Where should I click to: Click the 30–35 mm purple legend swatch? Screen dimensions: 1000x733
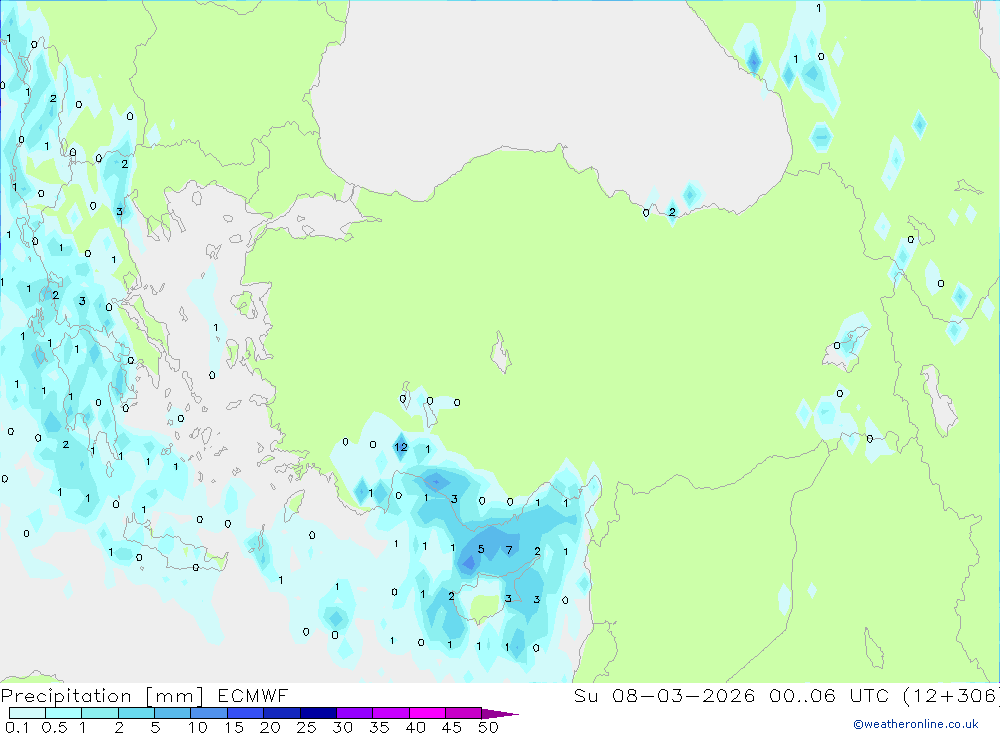coord(355,713)
